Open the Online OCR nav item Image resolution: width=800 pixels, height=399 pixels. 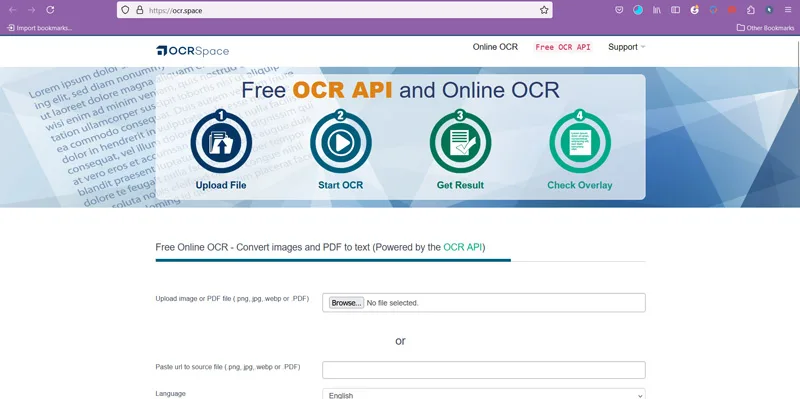(x=495, y=47)
